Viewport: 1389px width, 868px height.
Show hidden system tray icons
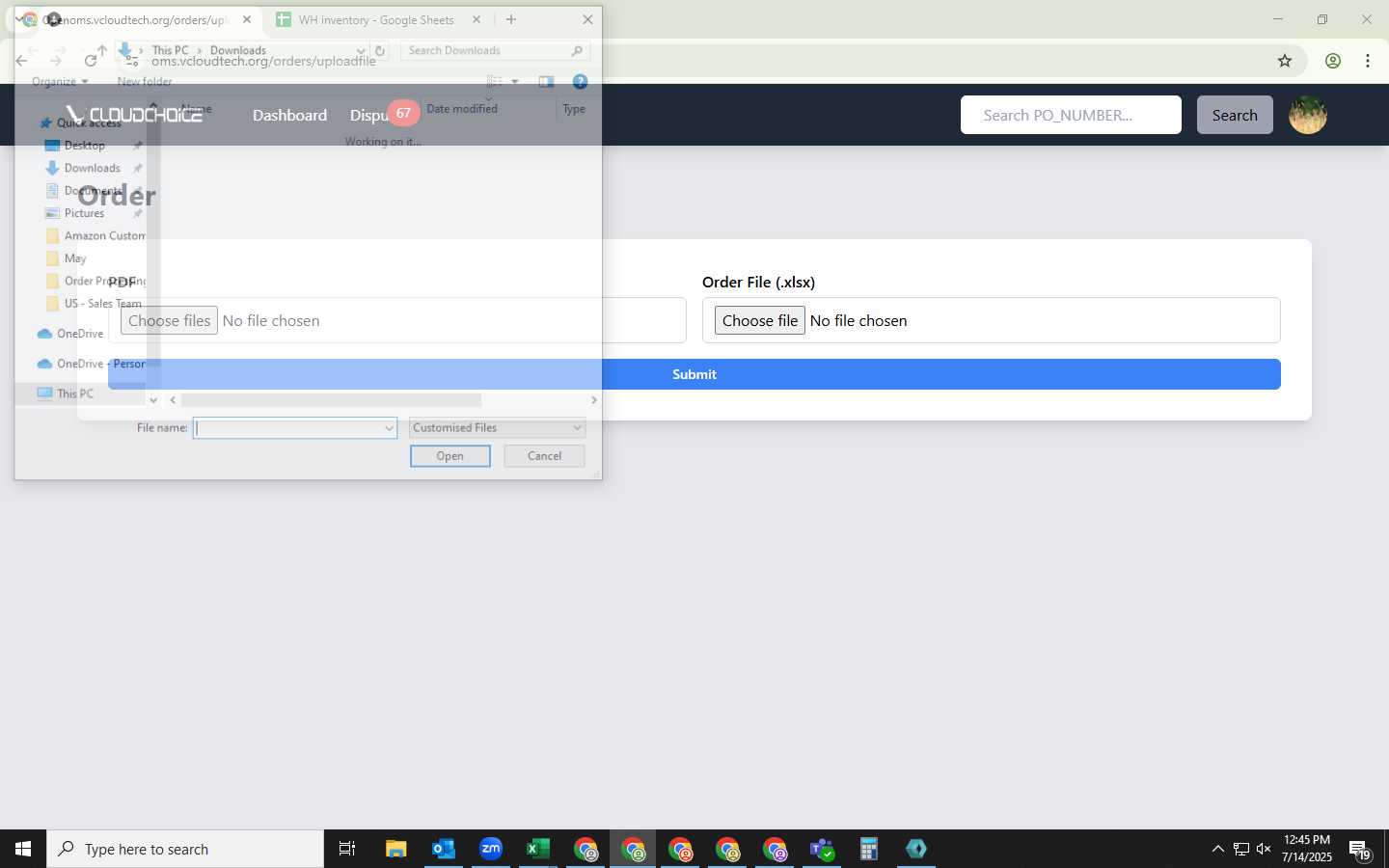(x=1217, y=849)
